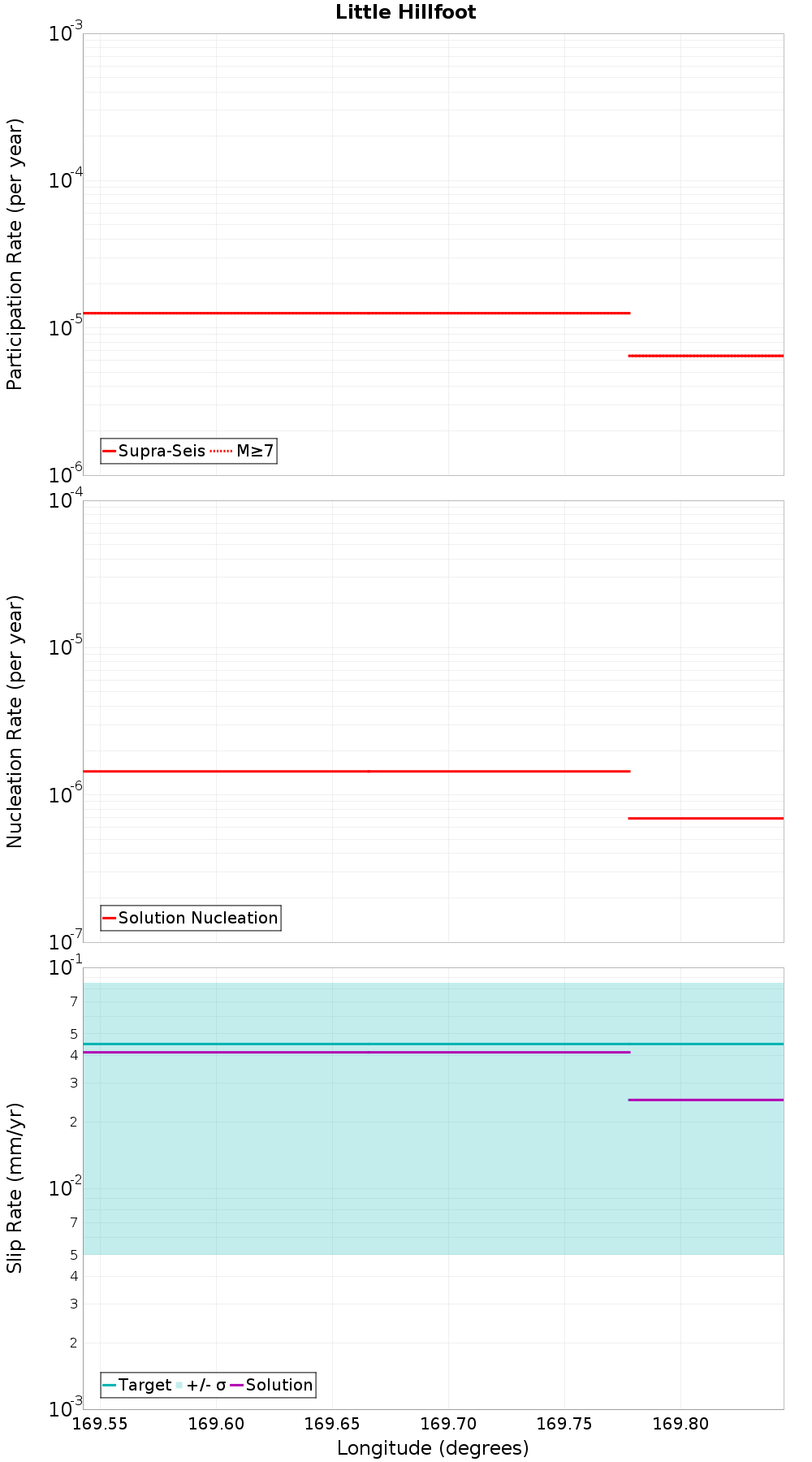This screenshot has height=1462, width=812.
Task: Click the Solution Nucleation legend entry
Action: pyautogui.click(x=191, y=918)
